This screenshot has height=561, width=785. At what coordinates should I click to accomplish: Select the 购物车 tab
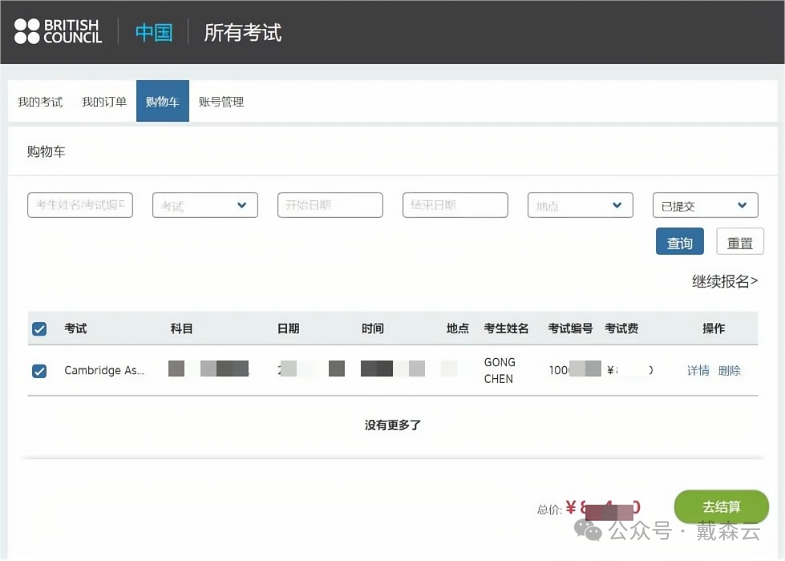click(x=162, y=101)
